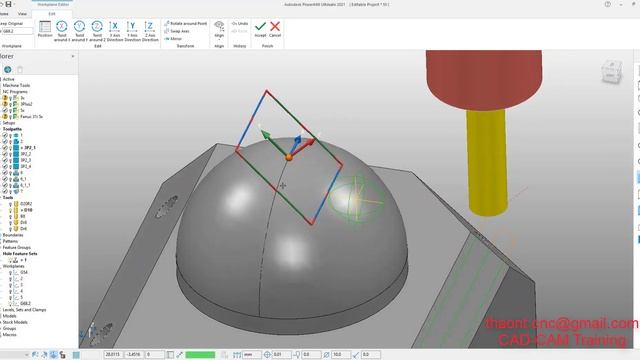The height and width of the screenshot is (360, 640).
Task: Click the green progress bar in status bar
Action: [200, 355]
